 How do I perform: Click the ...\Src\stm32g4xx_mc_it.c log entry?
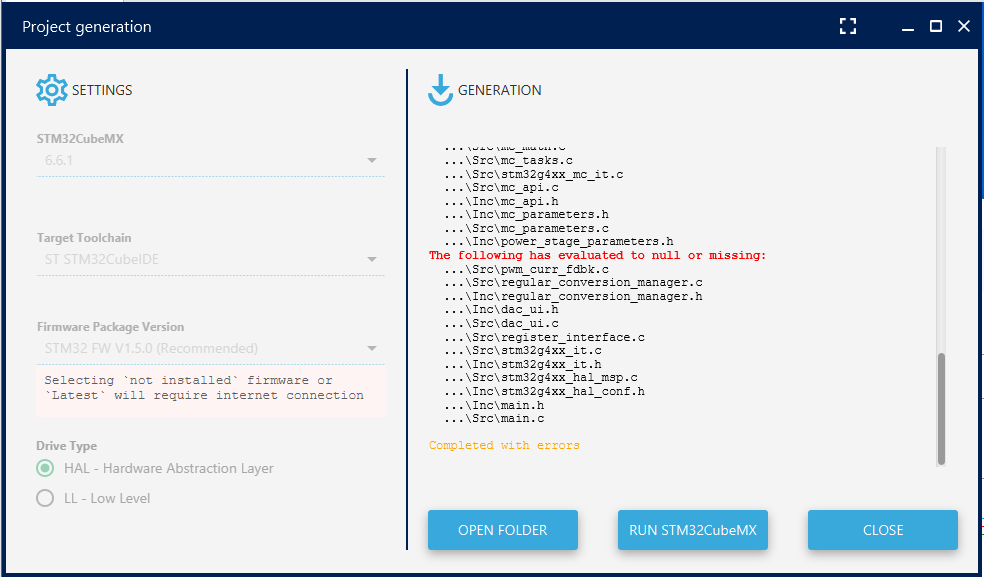pos(533,175)
